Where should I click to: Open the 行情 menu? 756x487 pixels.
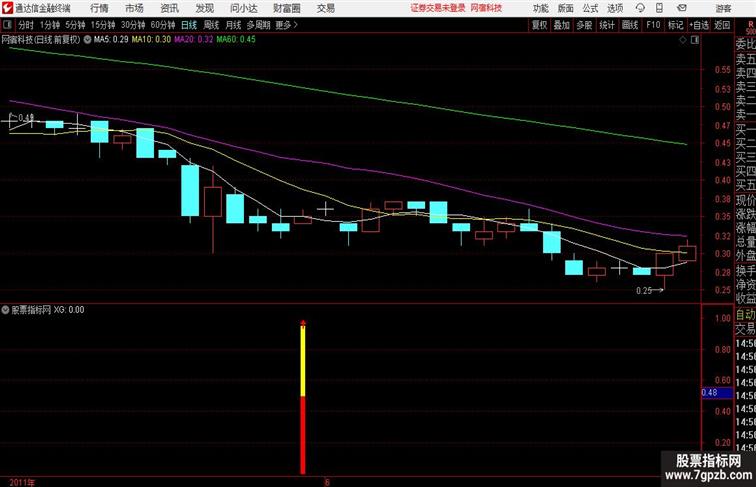(99, 8)
